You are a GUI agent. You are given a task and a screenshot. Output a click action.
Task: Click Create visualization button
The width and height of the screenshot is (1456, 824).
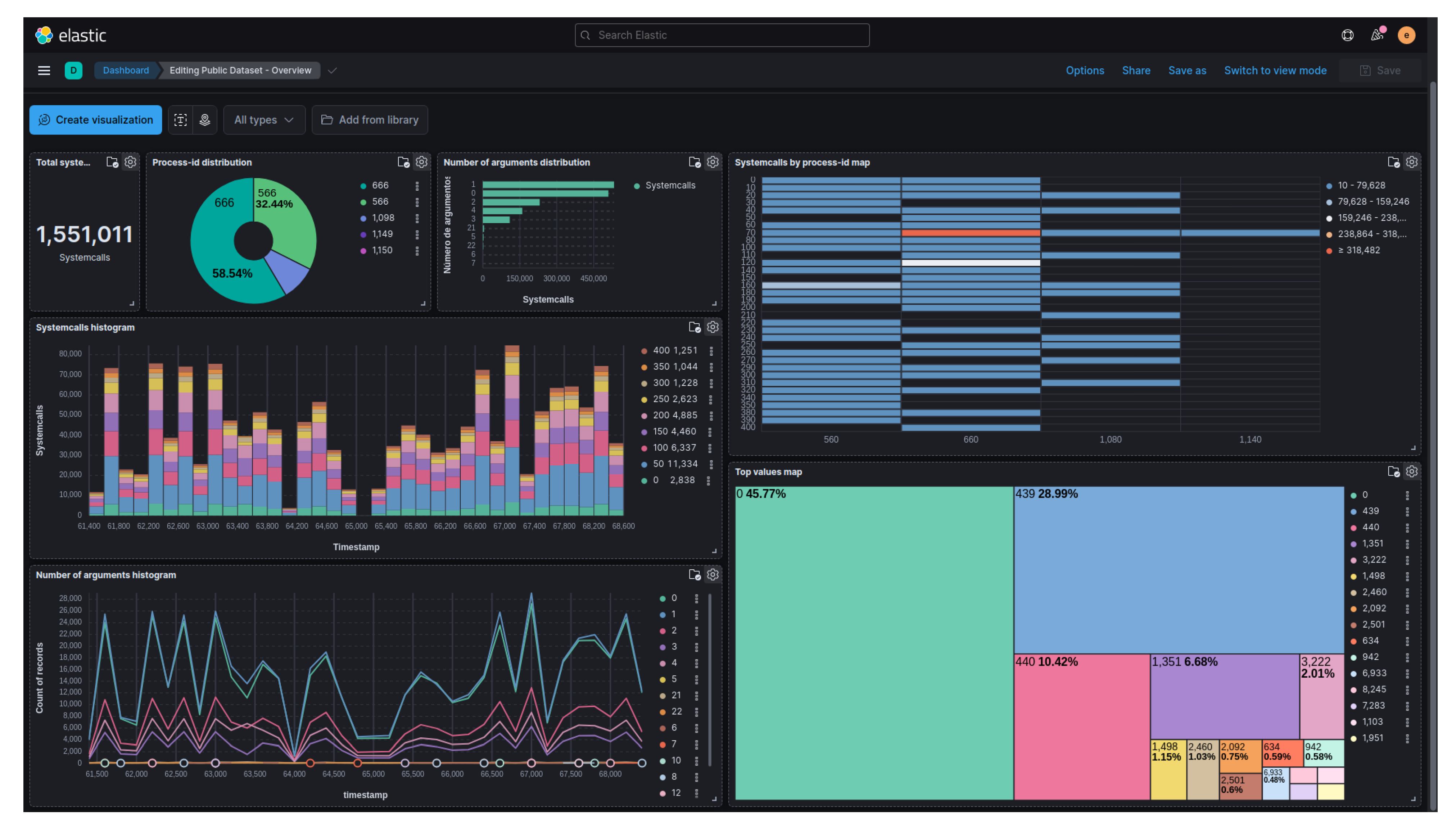(96, 120)
